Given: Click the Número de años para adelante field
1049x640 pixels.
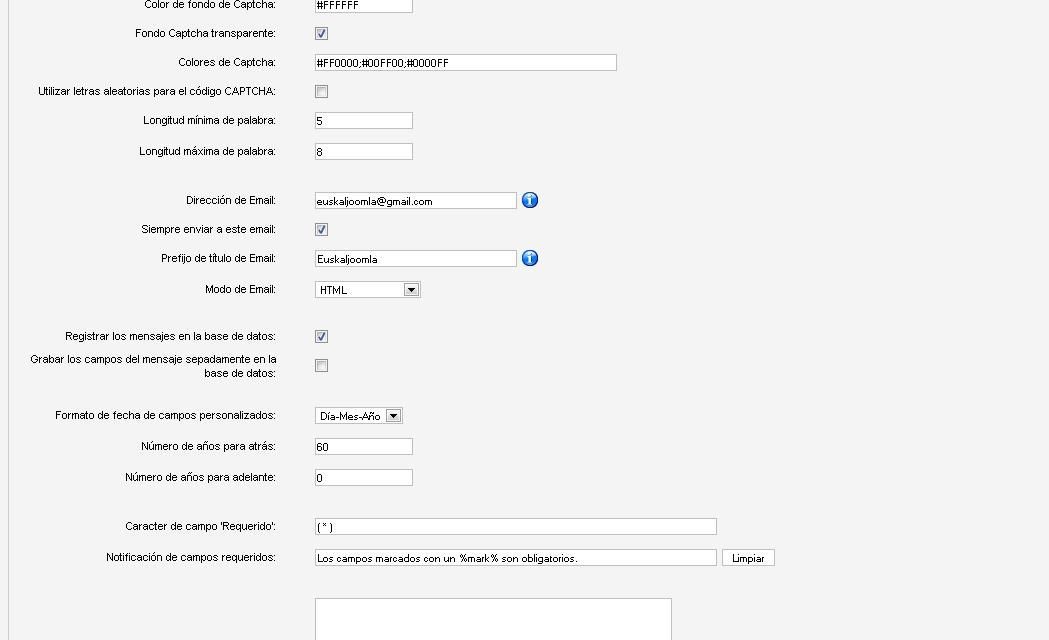Looking at the screenshot, I should click(364, 477).
